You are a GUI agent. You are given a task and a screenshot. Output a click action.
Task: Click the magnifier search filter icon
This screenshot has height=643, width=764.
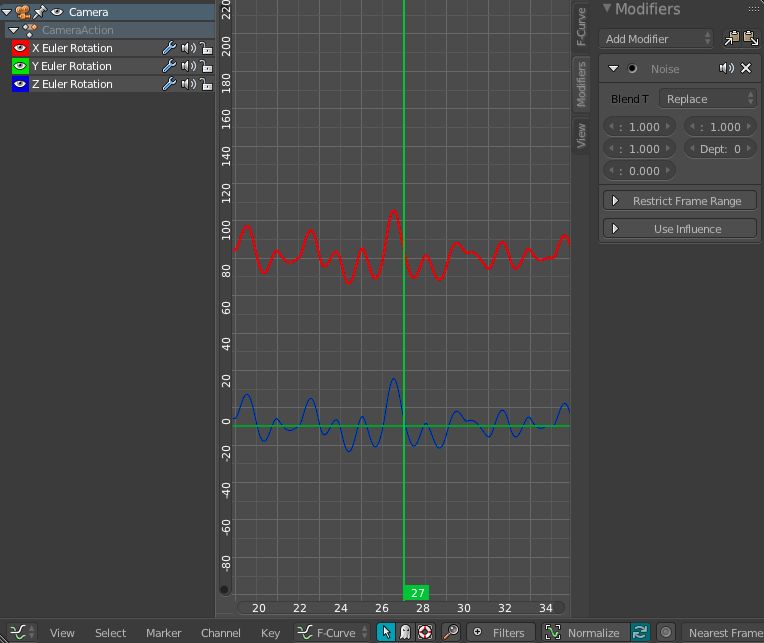[x=451, y=632]
